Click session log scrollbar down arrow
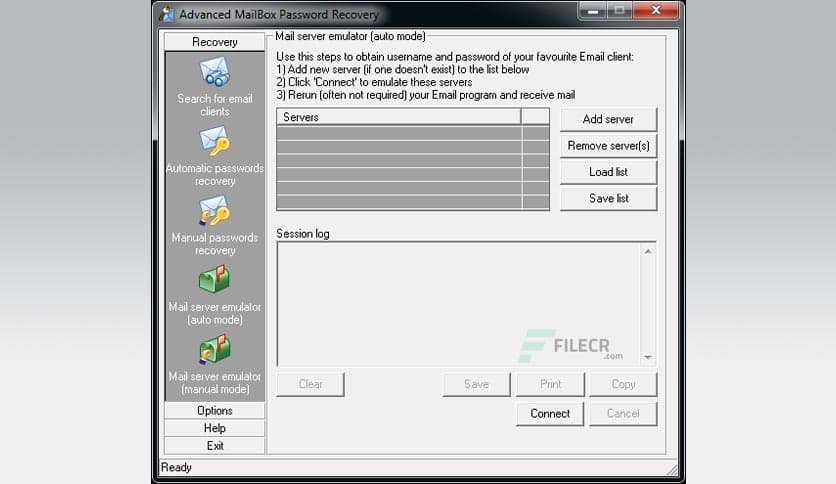 [x=648, y=357]
